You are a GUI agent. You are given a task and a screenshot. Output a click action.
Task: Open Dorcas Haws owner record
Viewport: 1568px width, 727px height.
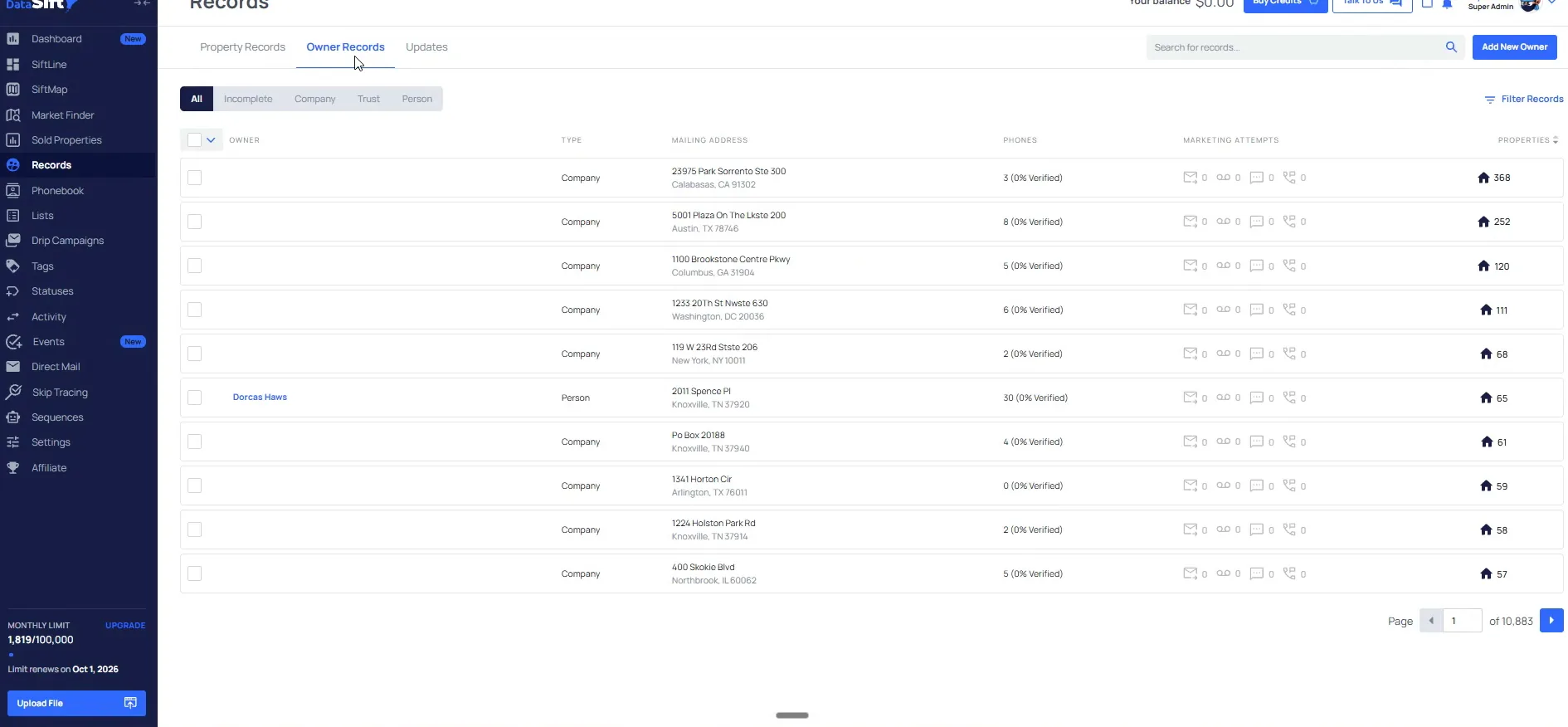point(260,398)
